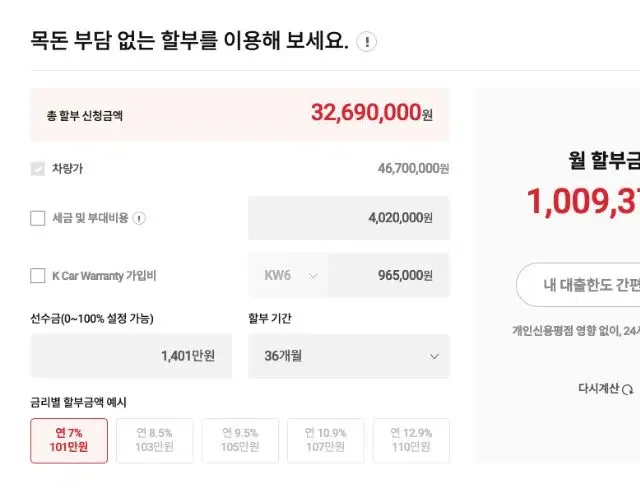Toggle the 차량가 checkbox
The width and height of the screenshot is (640, 503).
pyautogui.click(x=38, y=169)
